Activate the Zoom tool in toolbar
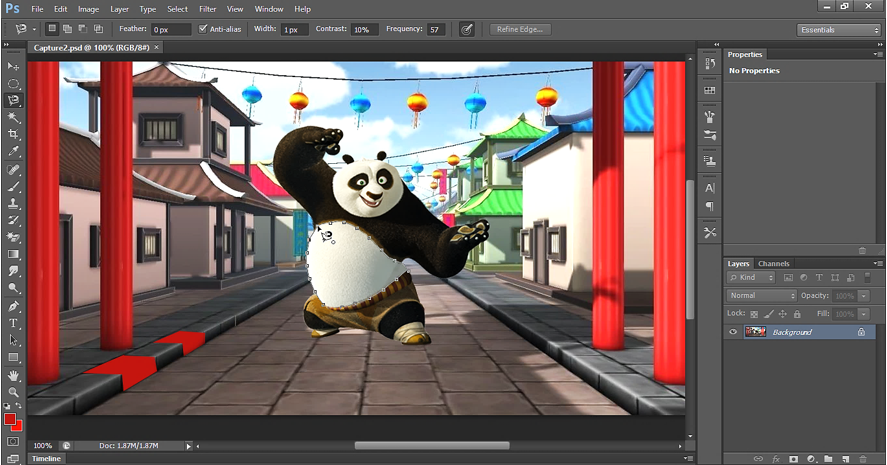The width and height of the screenshot is (887, 465). (13, 392)
